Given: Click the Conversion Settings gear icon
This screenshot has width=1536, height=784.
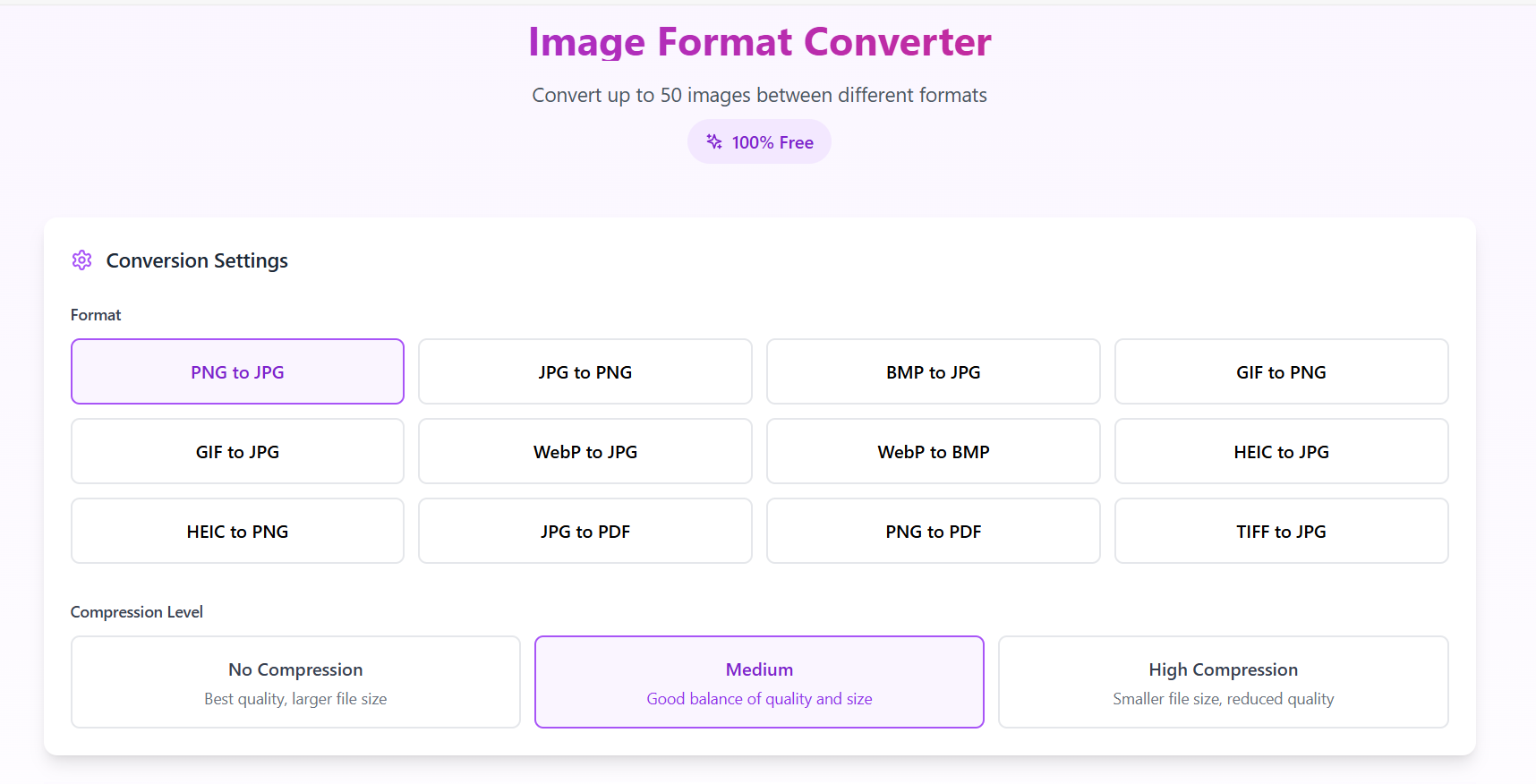Looking at the screenshot, I should pos(81,260).
